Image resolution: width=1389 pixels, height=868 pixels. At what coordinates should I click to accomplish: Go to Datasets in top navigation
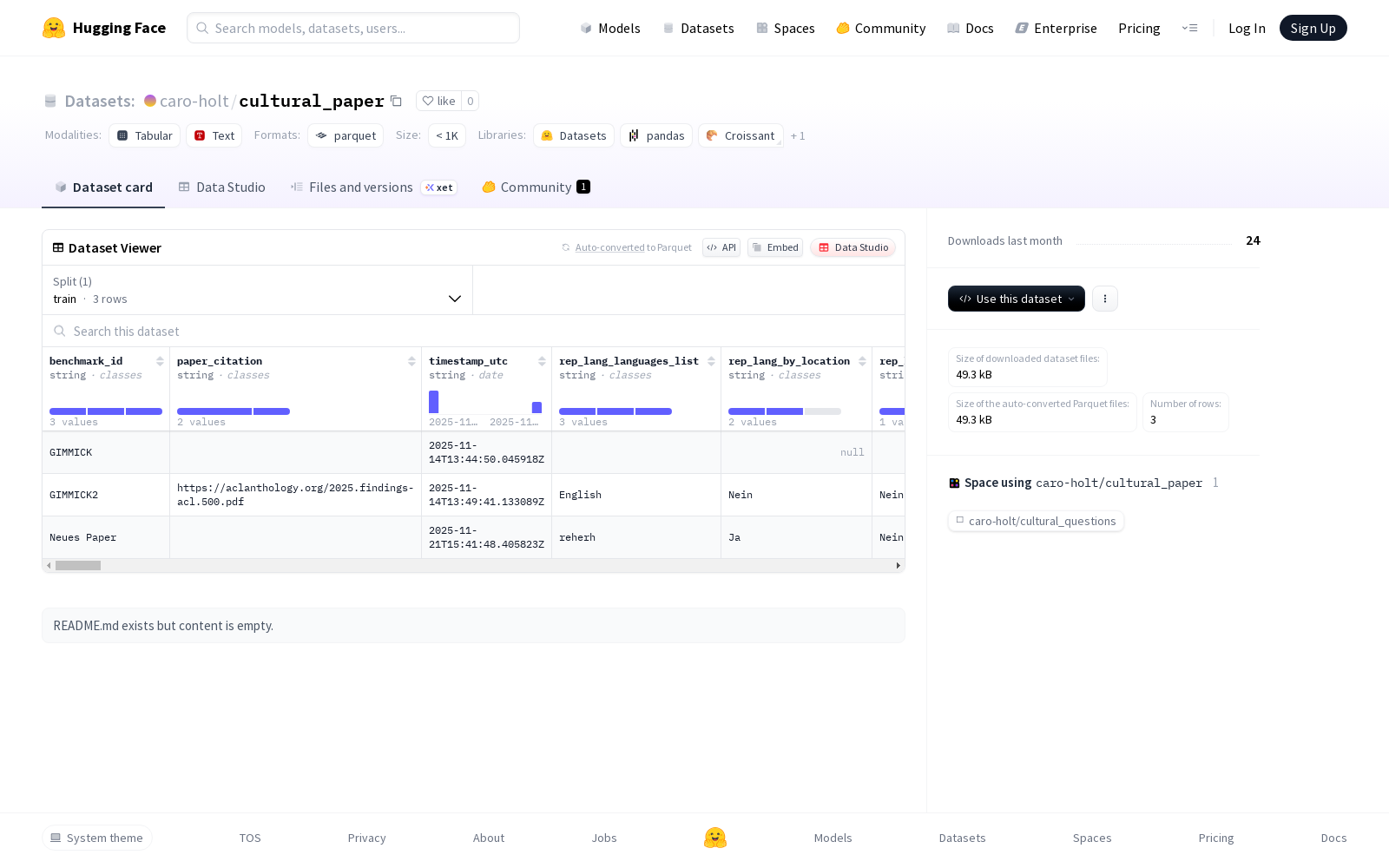pos(698,28)
